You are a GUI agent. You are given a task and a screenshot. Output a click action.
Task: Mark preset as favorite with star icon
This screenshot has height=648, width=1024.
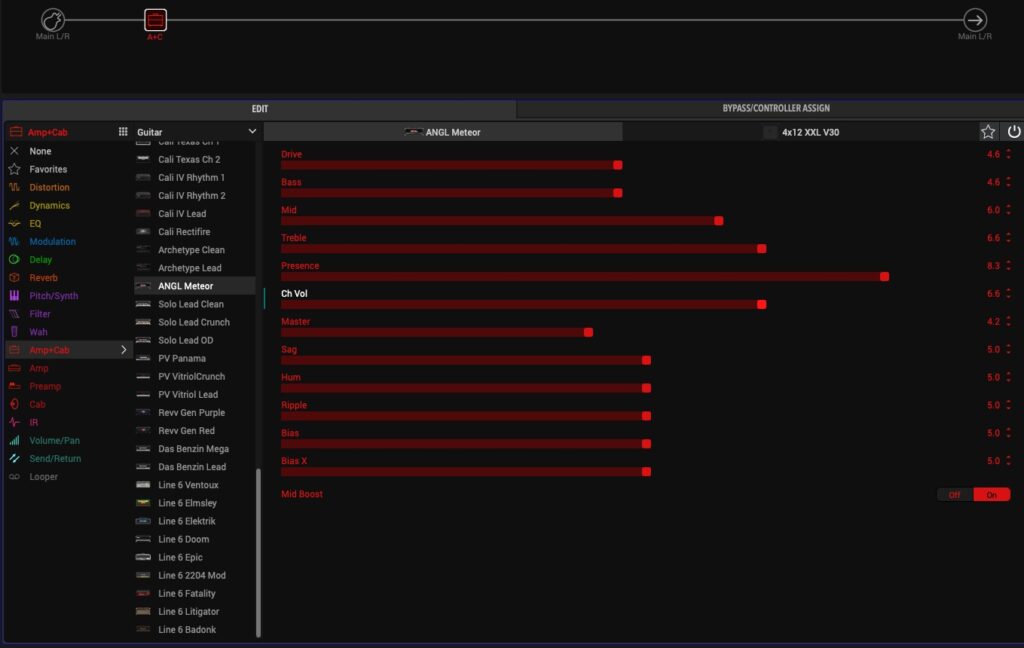click(988, 132)
